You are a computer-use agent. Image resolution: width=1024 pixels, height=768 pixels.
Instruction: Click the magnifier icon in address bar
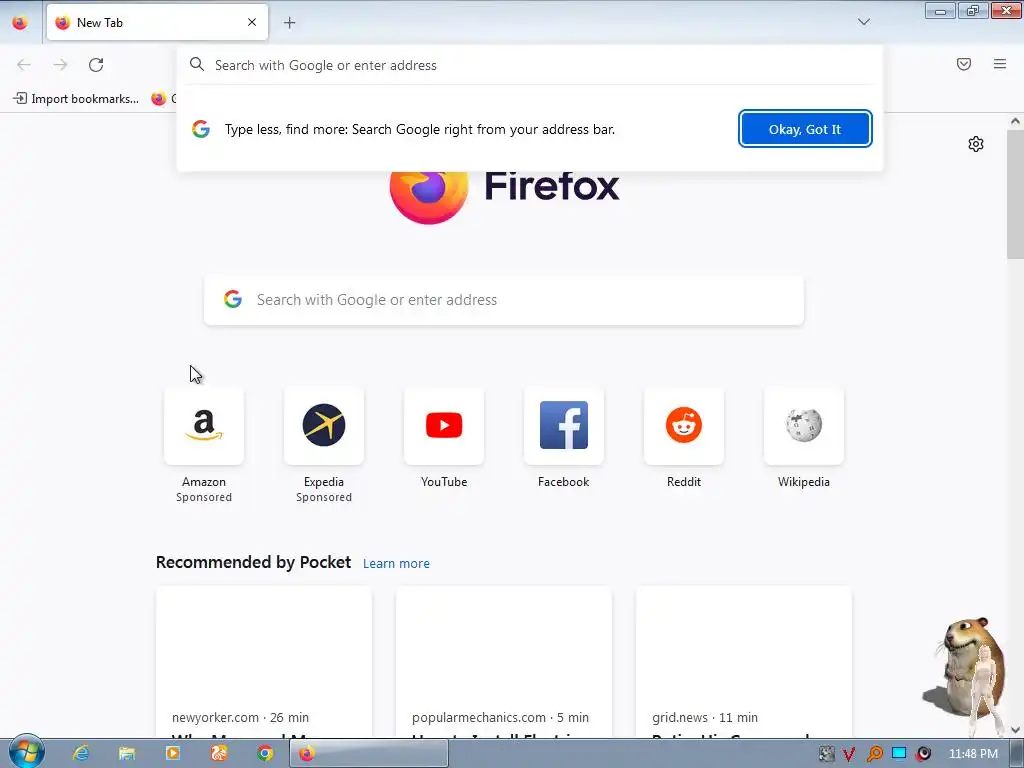197,64
